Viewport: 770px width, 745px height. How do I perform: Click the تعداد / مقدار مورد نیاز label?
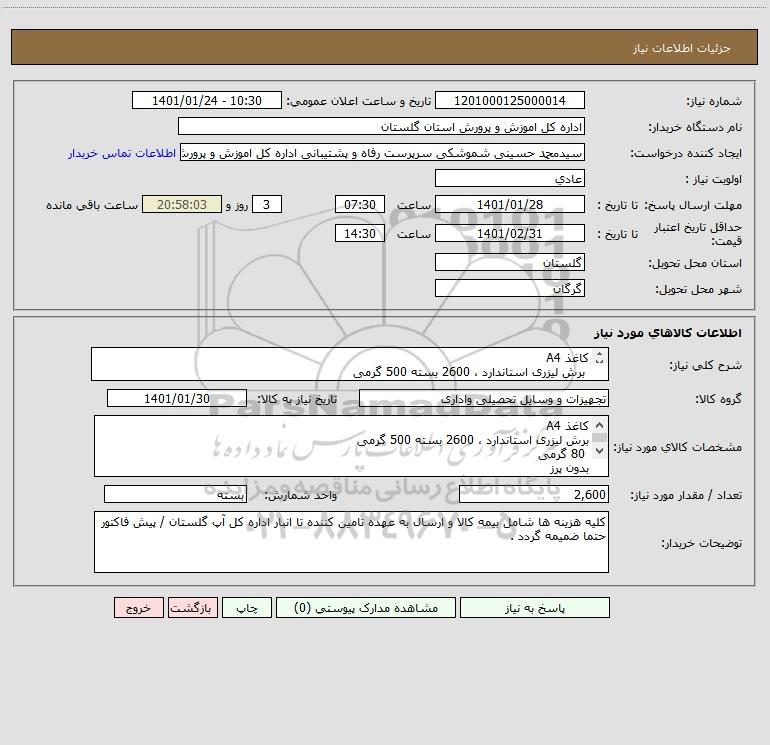(686, 496)
